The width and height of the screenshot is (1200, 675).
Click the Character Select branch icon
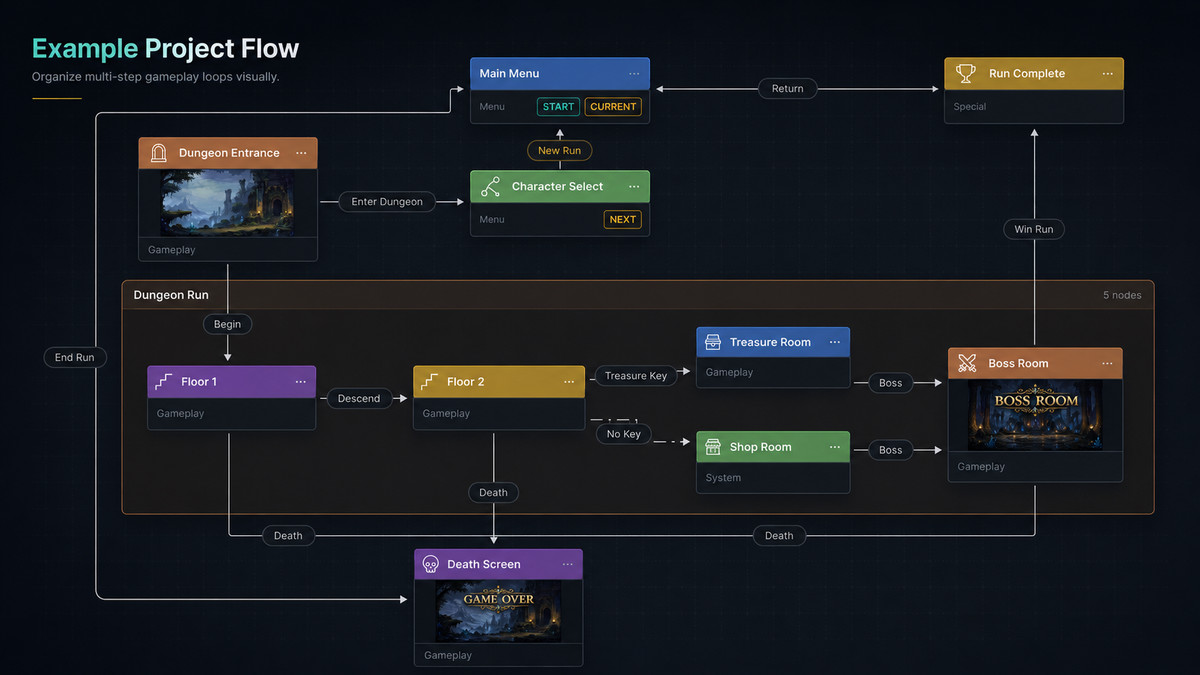490,186
